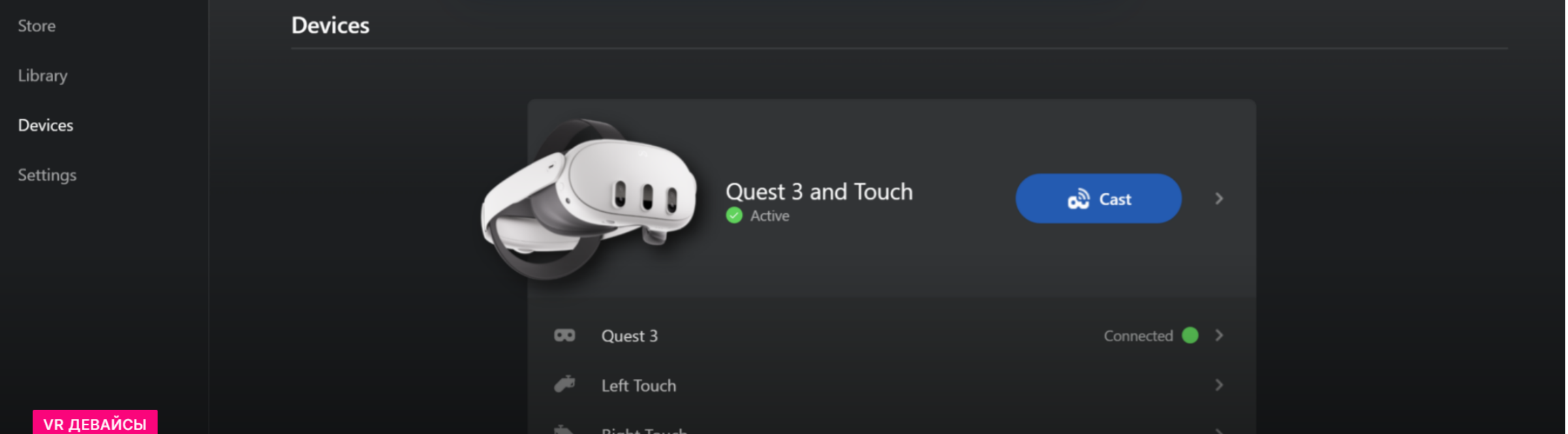Click the Left Touch controller icon
This screenshot has width=1568, height=434.
(x=564, y=385)
